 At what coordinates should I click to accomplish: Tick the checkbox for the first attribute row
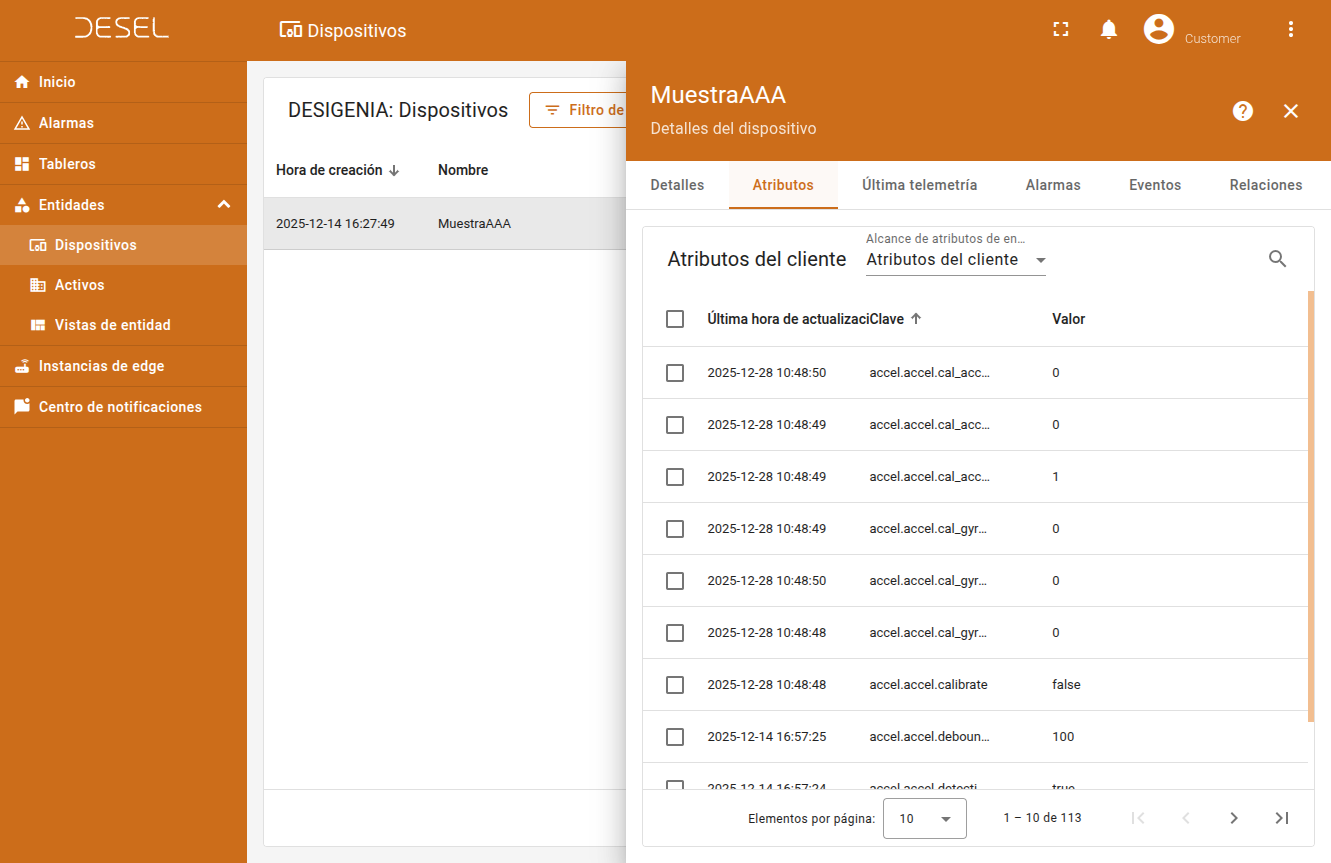pyautogui.click(x=675, y=373)
